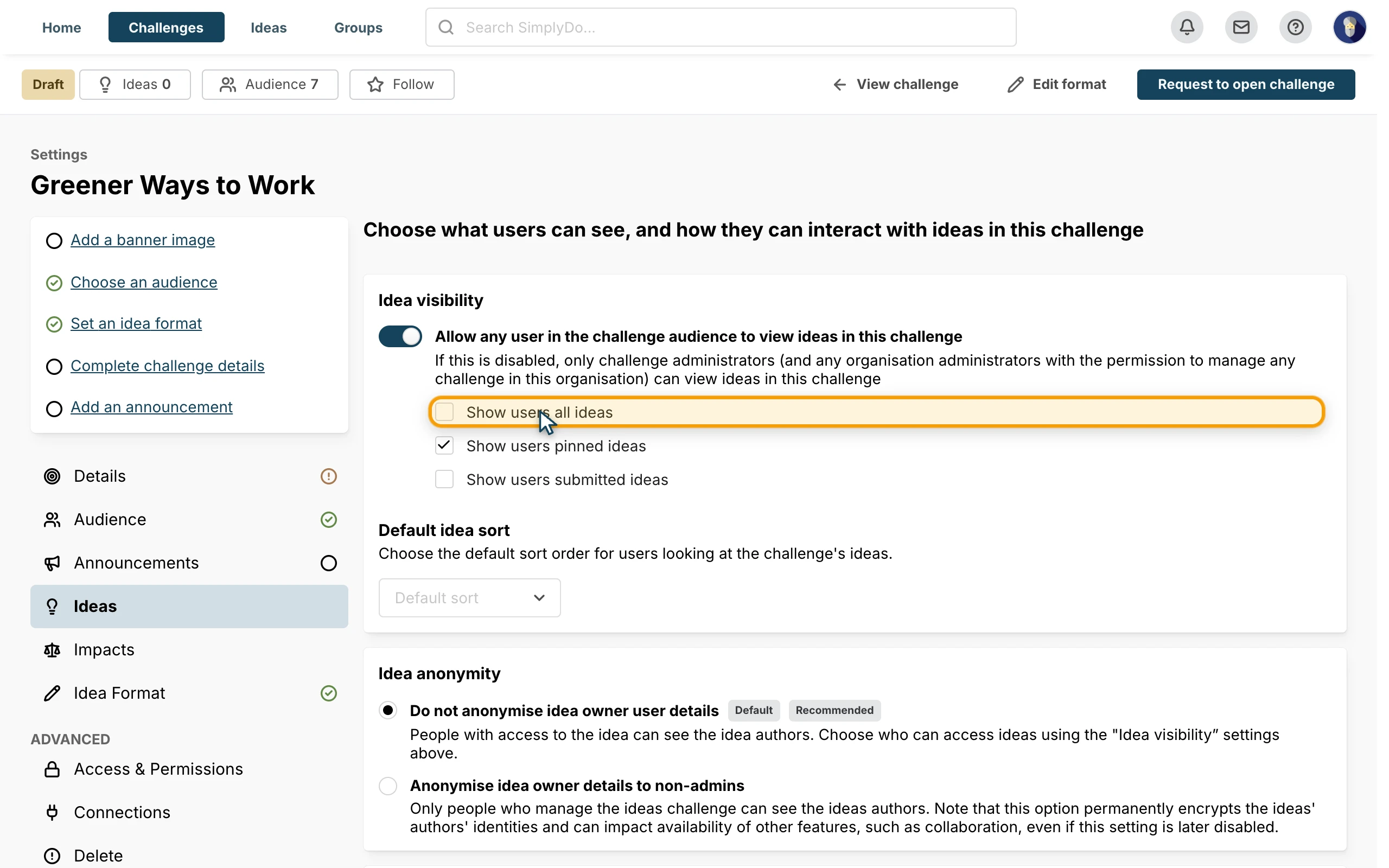
Task: Switch to the Home nav tab
Action: (61, 27)
